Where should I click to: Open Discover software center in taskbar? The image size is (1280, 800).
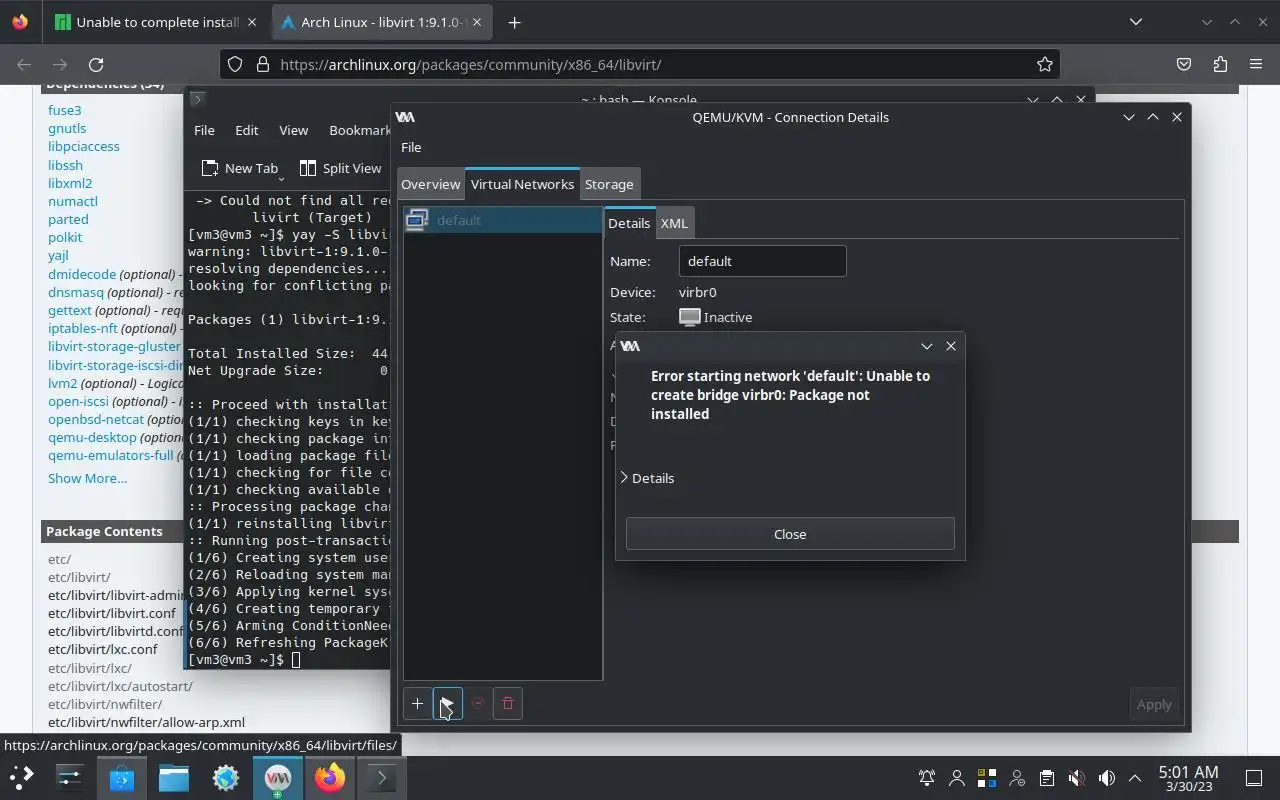(x=122, y=777)
